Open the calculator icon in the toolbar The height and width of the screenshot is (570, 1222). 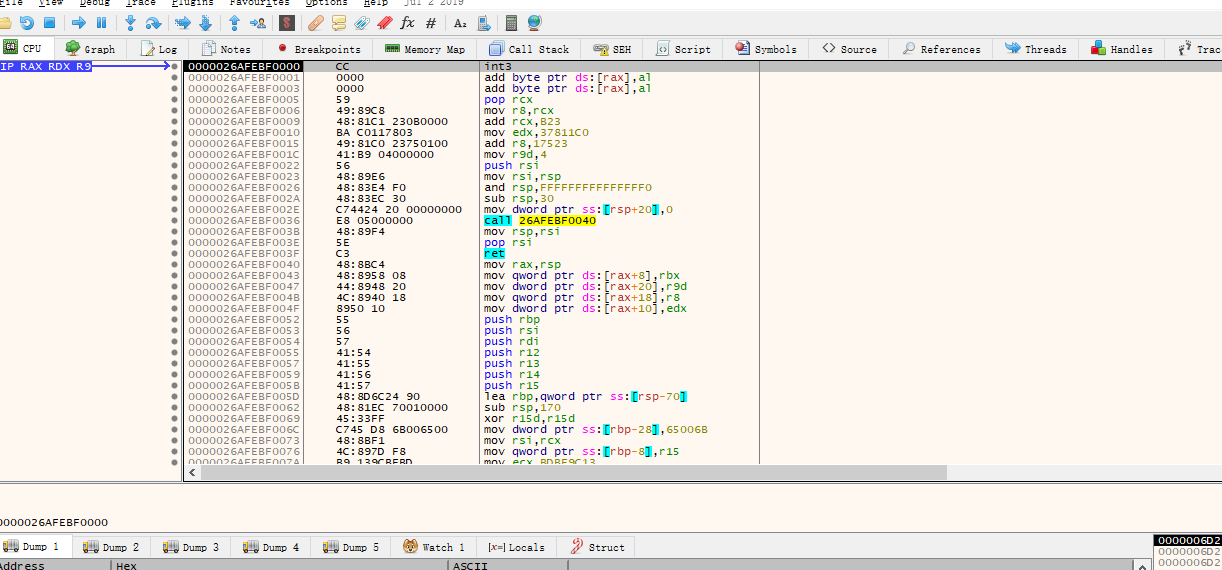point(512,22)
